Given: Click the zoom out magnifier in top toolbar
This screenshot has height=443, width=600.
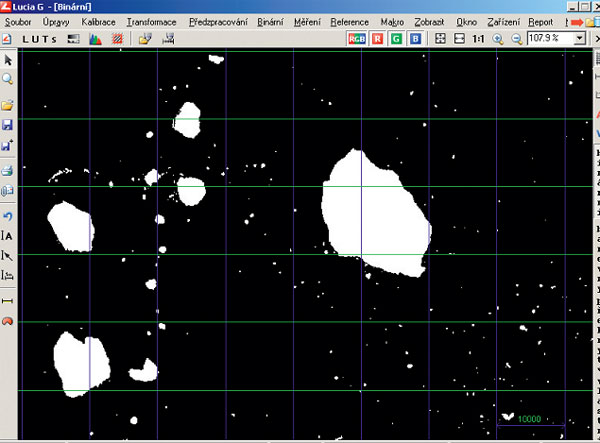Looking at the screenshot, I should point(516,38).
